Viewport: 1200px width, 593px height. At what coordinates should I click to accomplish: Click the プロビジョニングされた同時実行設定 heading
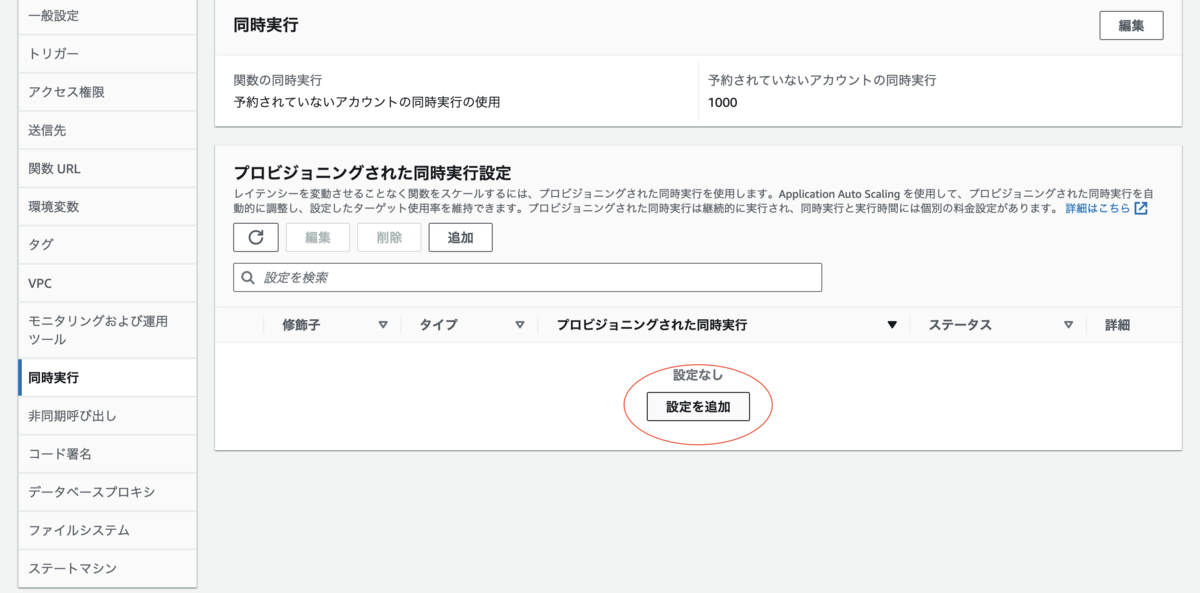point(372,173)
